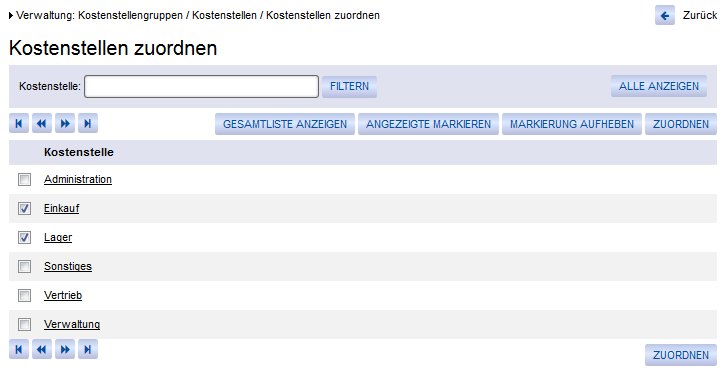Image resolution: width=723 pixels, height=377 pixels.
Task: Check the Administration checkbox
Action: click(x=24, y=179)
